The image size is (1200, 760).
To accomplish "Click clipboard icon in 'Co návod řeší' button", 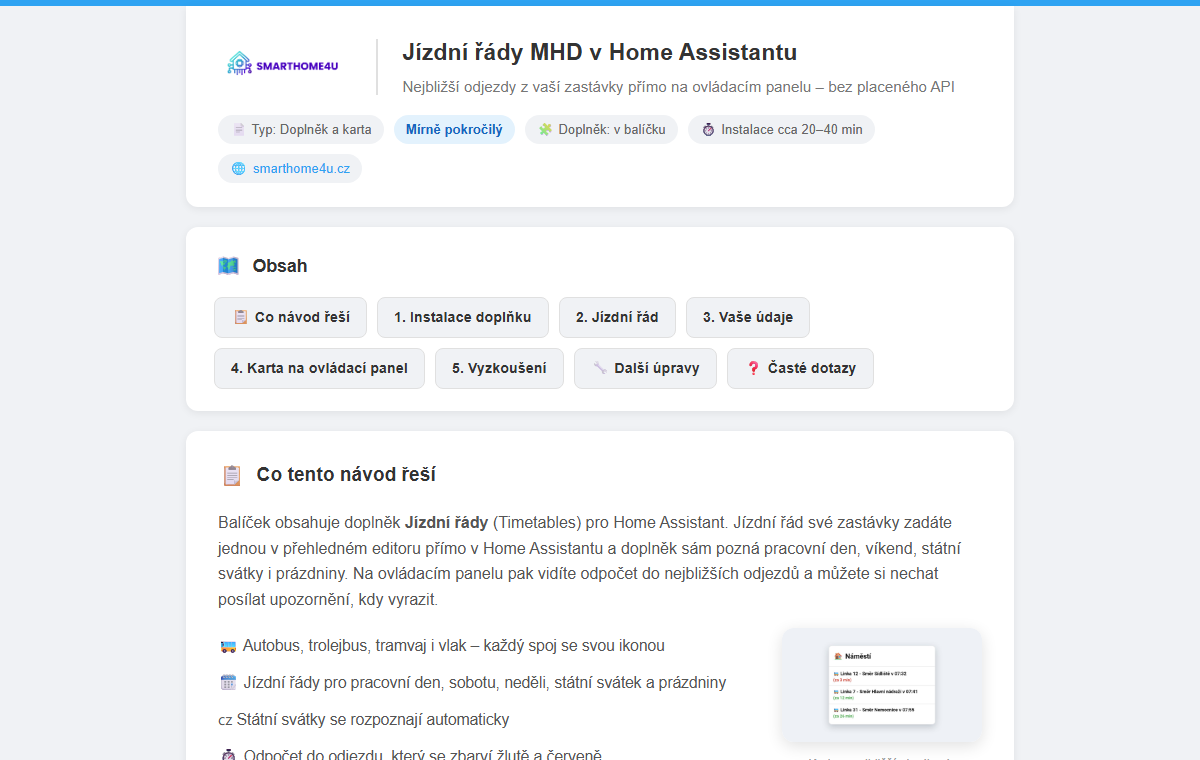I will [240, 317].
